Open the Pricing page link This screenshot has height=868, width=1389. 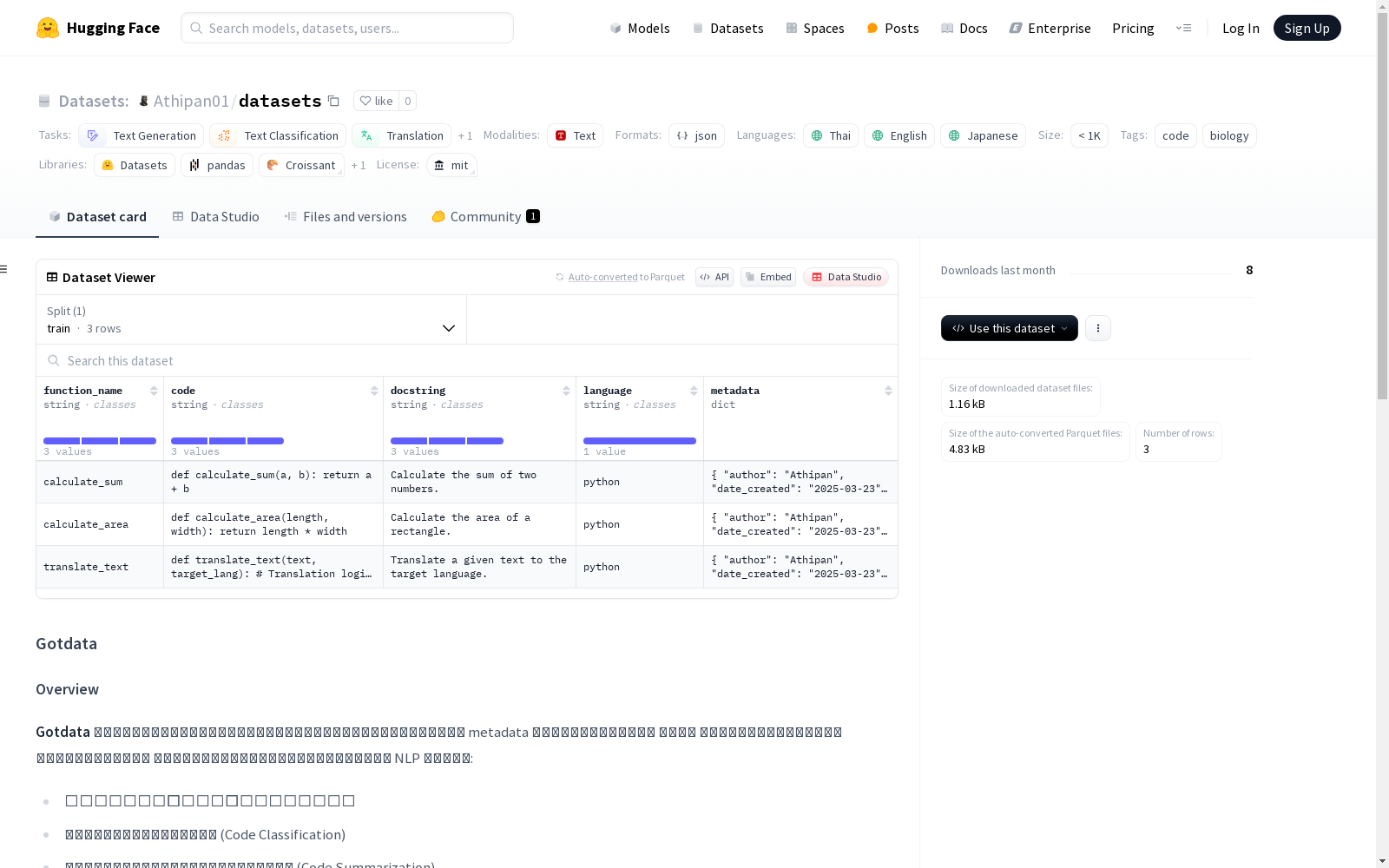(1133, 28)
